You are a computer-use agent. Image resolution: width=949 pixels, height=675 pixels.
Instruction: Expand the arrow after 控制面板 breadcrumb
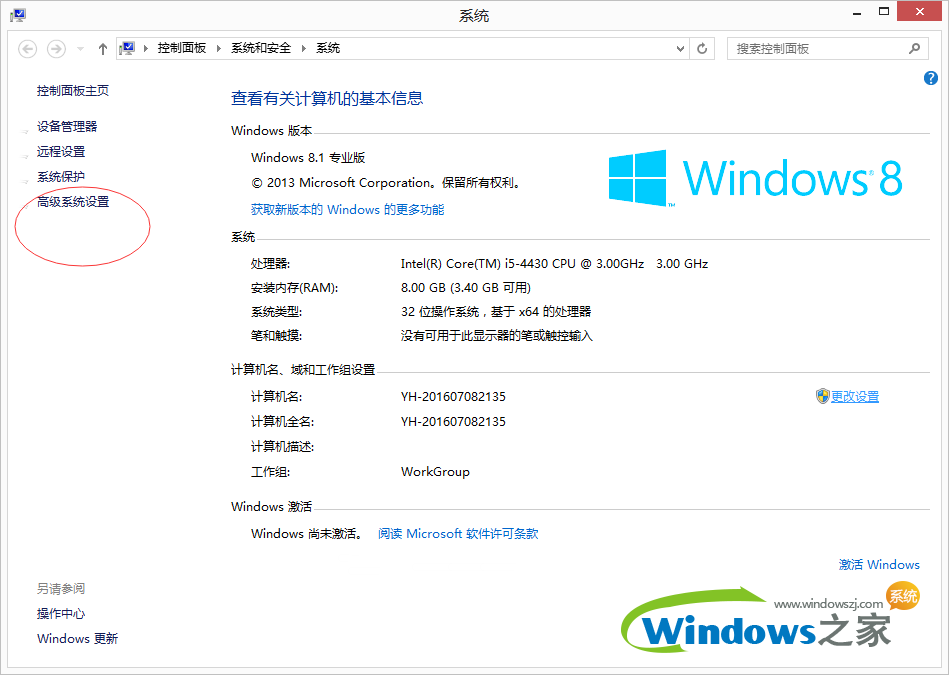[x=218, y=48]
